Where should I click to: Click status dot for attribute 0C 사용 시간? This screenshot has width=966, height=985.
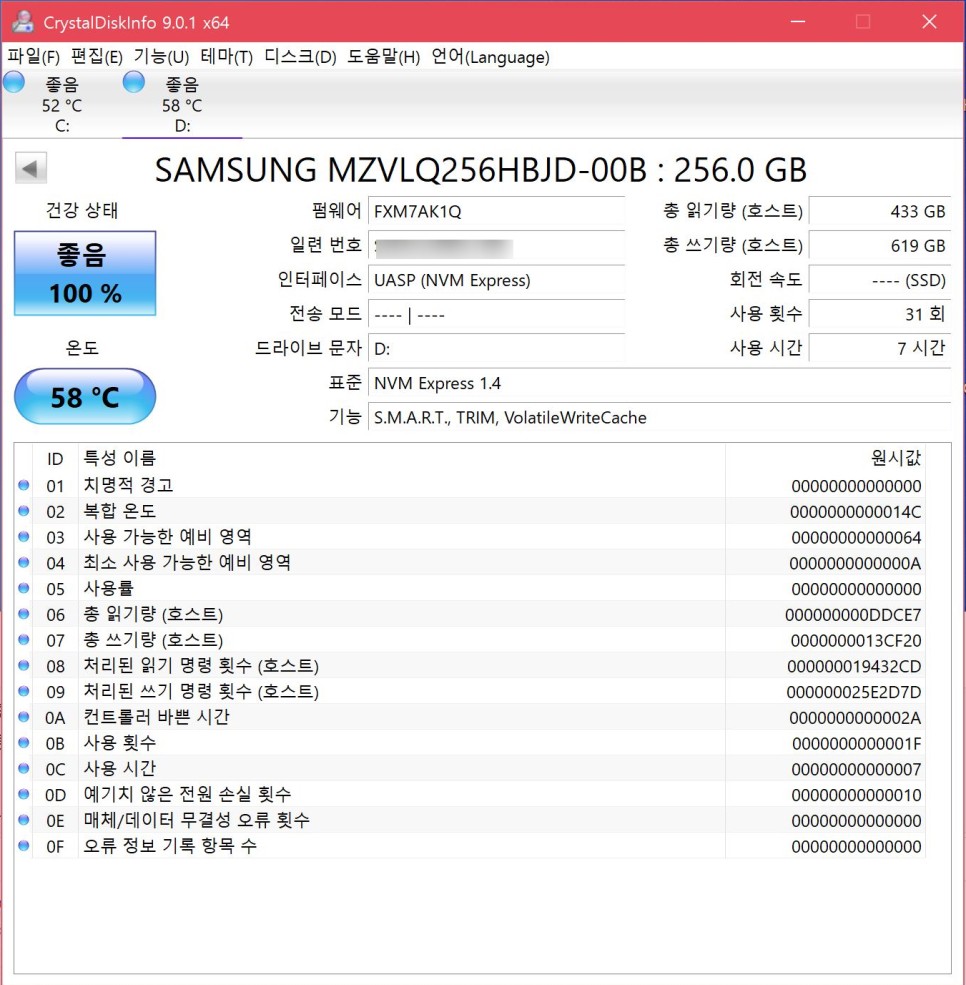coord(24,768)
